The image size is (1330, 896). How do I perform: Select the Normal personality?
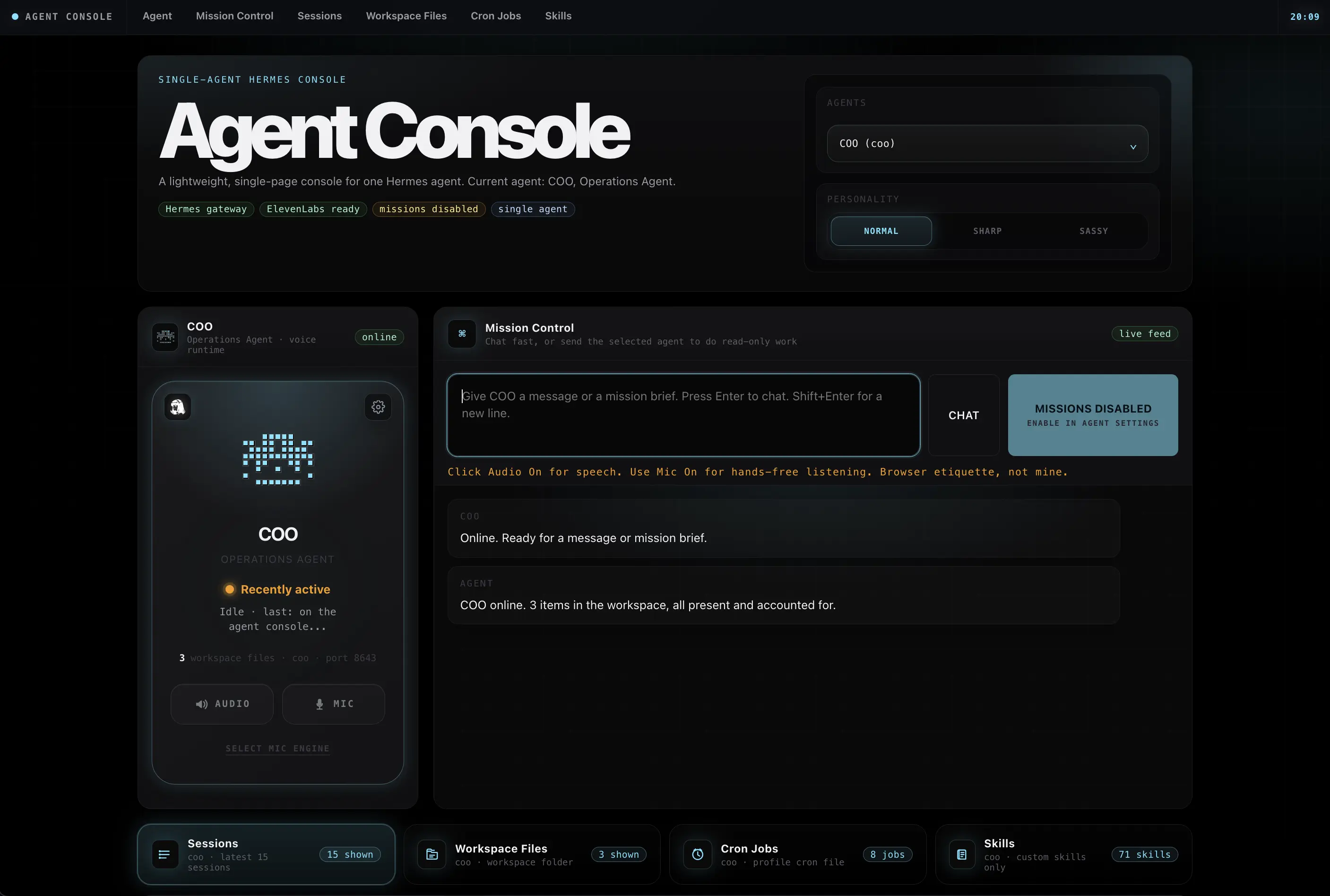coord(881,231)
